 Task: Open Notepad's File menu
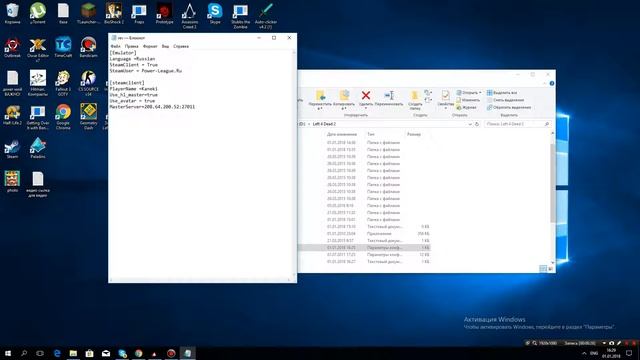pos(116,46)
